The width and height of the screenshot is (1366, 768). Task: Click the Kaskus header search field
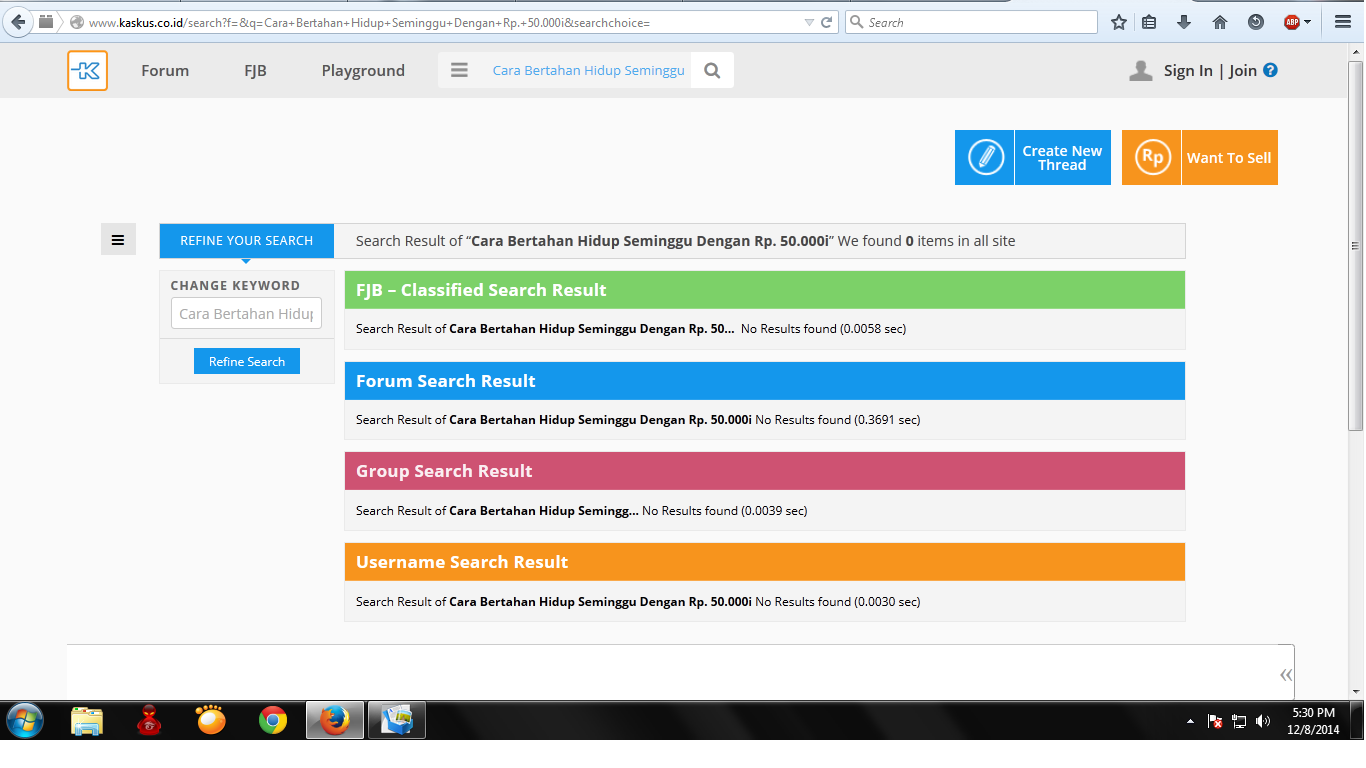[586, 70]
